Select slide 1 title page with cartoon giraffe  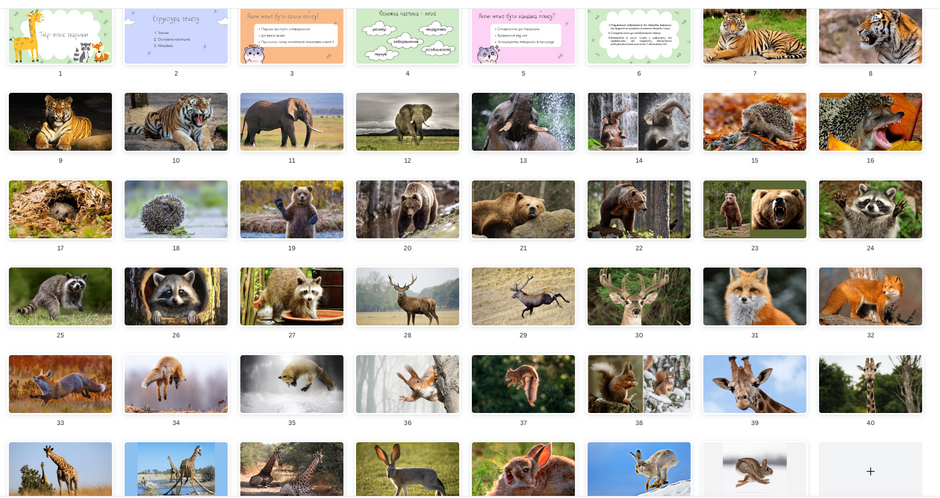click(60, 36)
